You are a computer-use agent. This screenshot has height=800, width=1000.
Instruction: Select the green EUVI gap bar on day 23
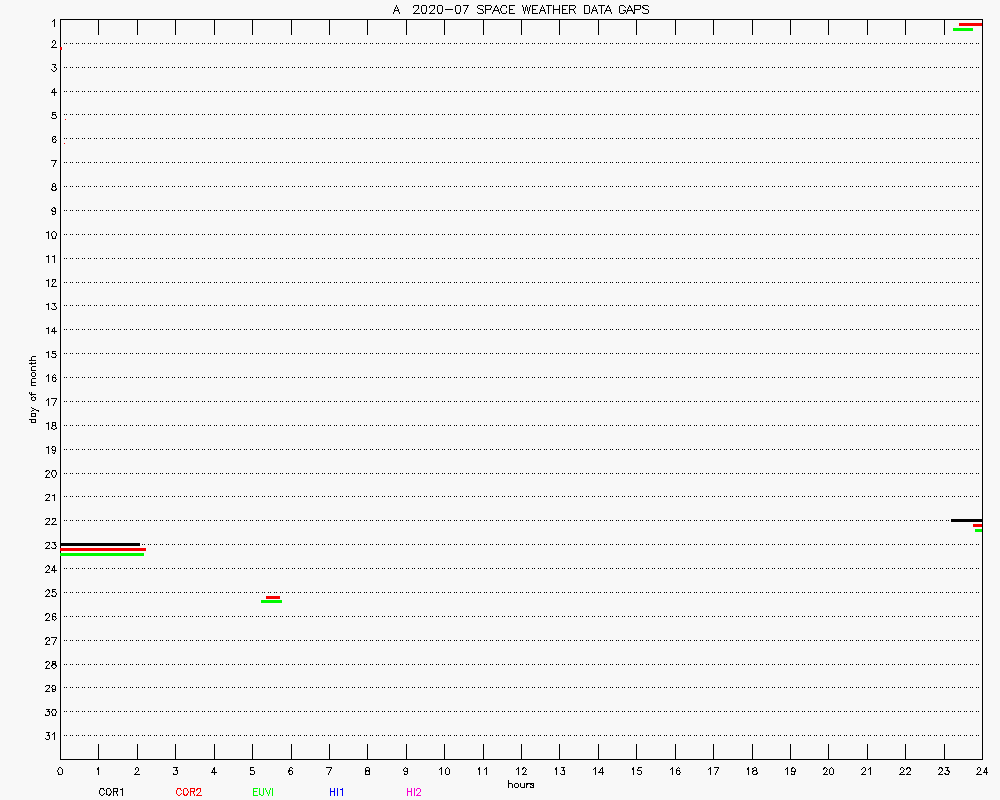[x=102, y=554]
